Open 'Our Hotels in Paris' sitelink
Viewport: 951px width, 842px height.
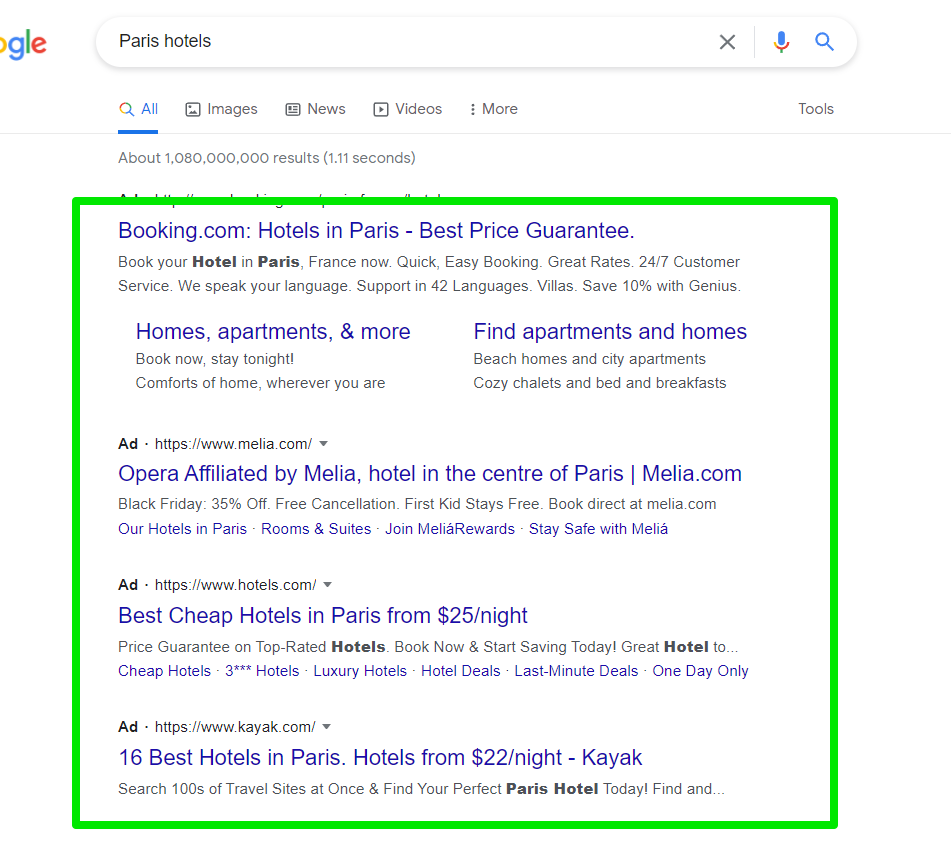point(183,529)
